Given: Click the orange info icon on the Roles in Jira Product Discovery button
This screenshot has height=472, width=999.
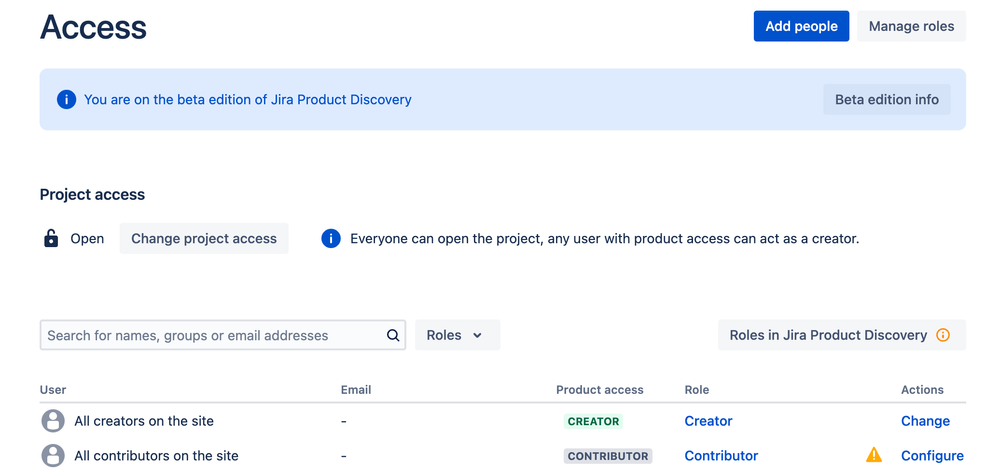Looking at the screenshot, I should click(x=943, y=335).
